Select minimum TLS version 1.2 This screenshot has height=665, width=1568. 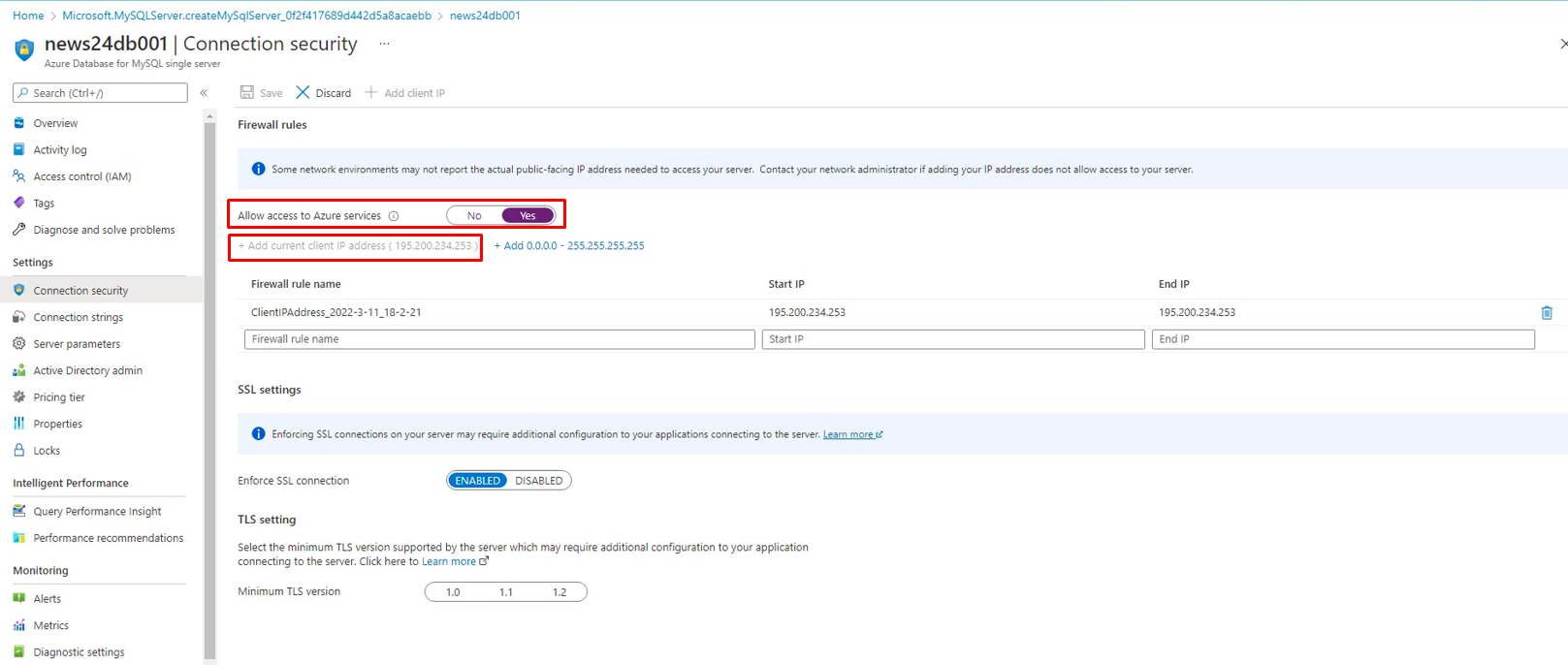560,592
